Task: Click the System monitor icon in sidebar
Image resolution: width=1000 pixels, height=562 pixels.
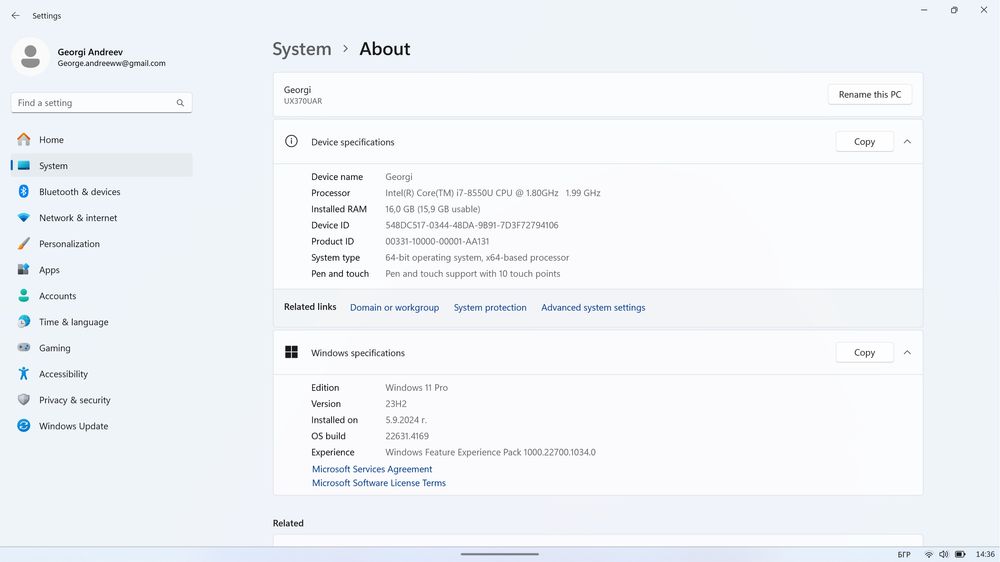Action: point(24,166)
